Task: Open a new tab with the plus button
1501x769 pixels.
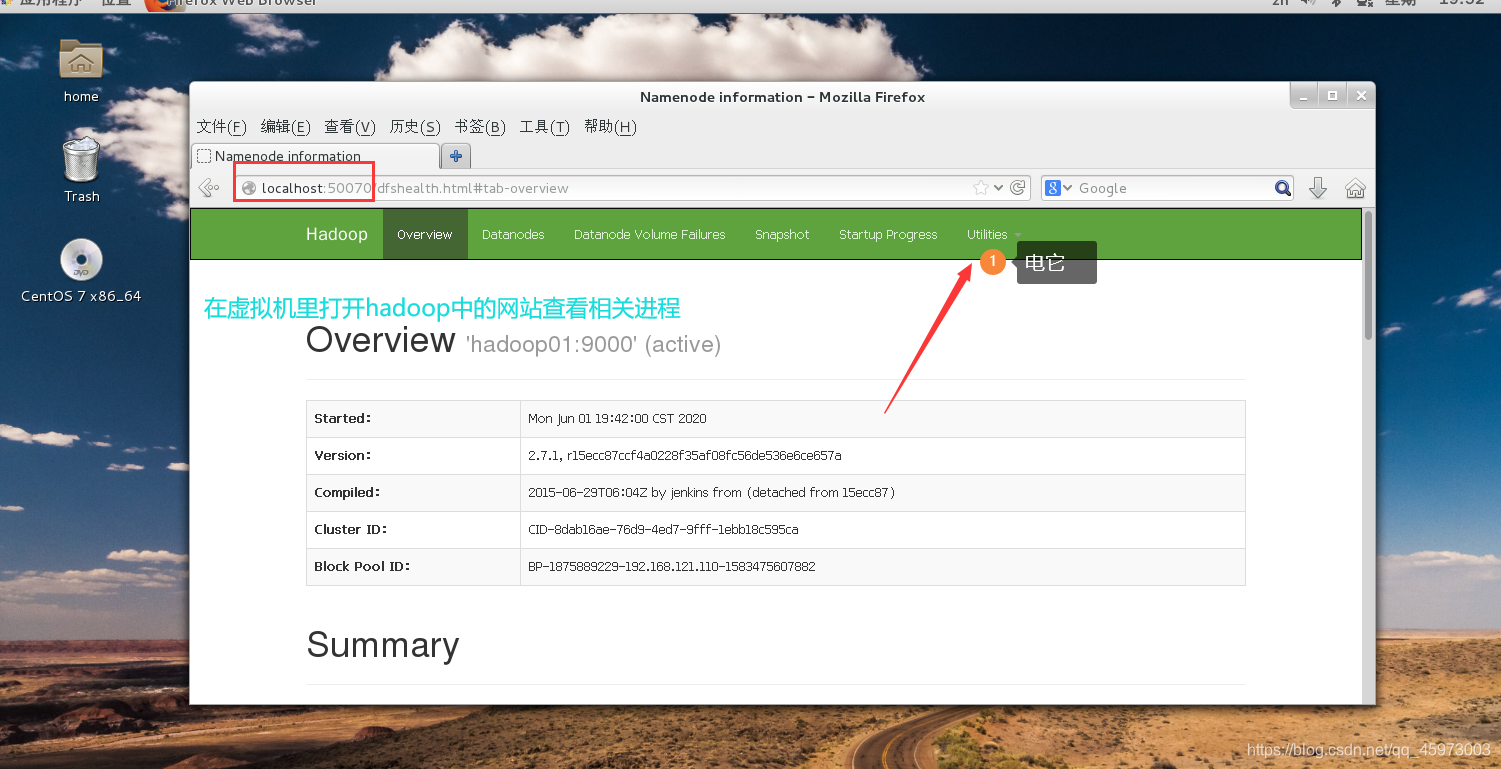Action: (455, 156)
